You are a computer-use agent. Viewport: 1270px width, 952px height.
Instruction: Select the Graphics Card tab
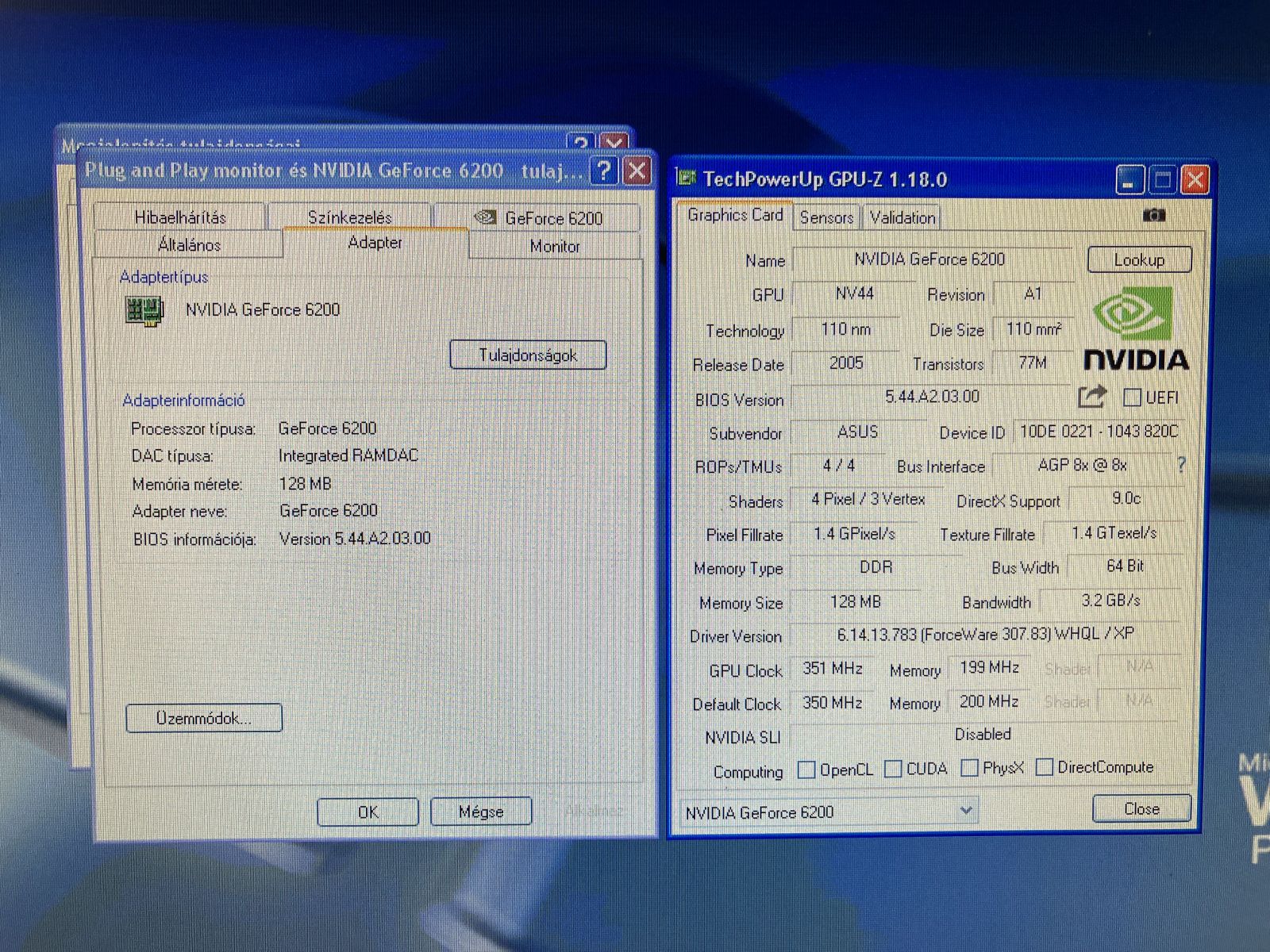click(735, 215)
